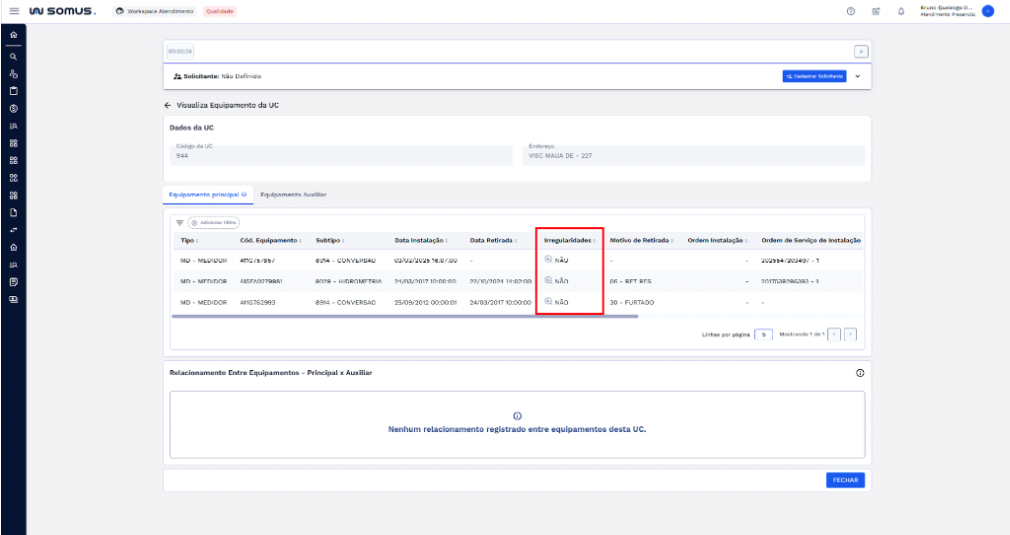Go back using the arrow beside Visualiza Equipamento

pyautogui.click(x=167, y=105)
